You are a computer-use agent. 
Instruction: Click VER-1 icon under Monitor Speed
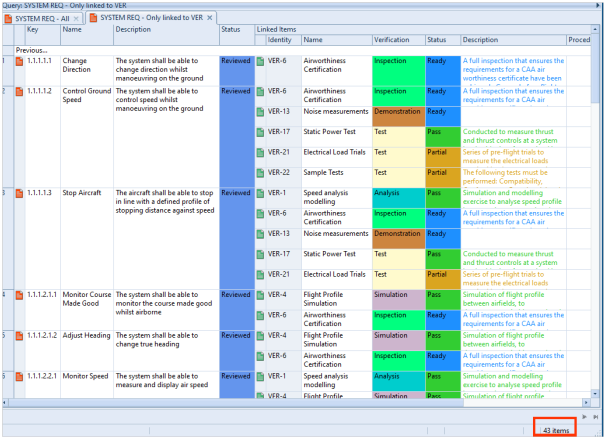[260, 376]
